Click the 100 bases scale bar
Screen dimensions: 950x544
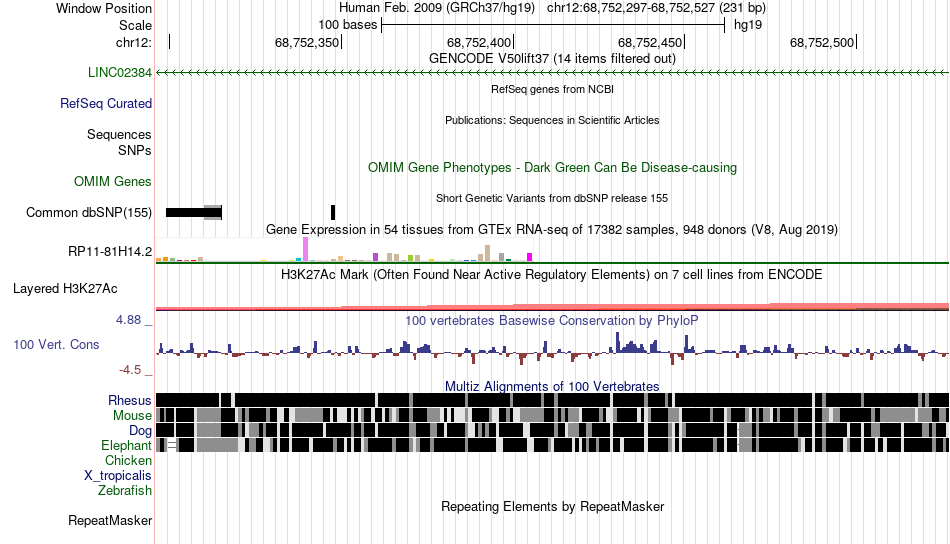click(x=553, y=25)
